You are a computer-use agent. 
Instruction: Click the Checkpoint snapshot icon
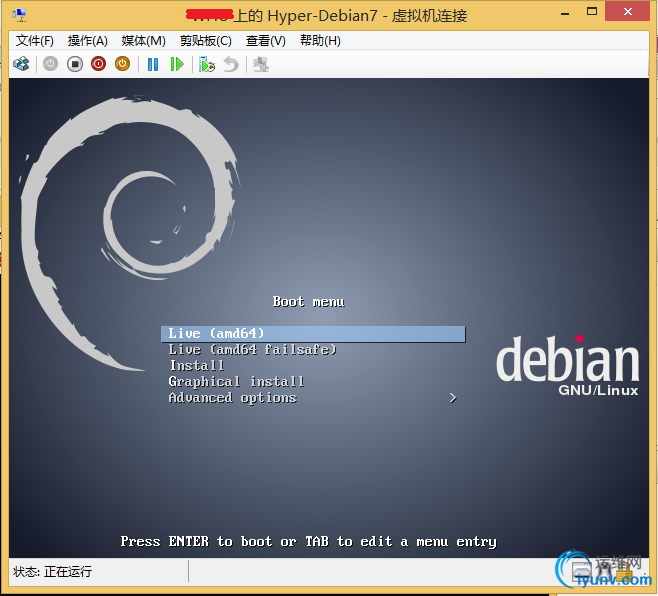click(206, 65)
